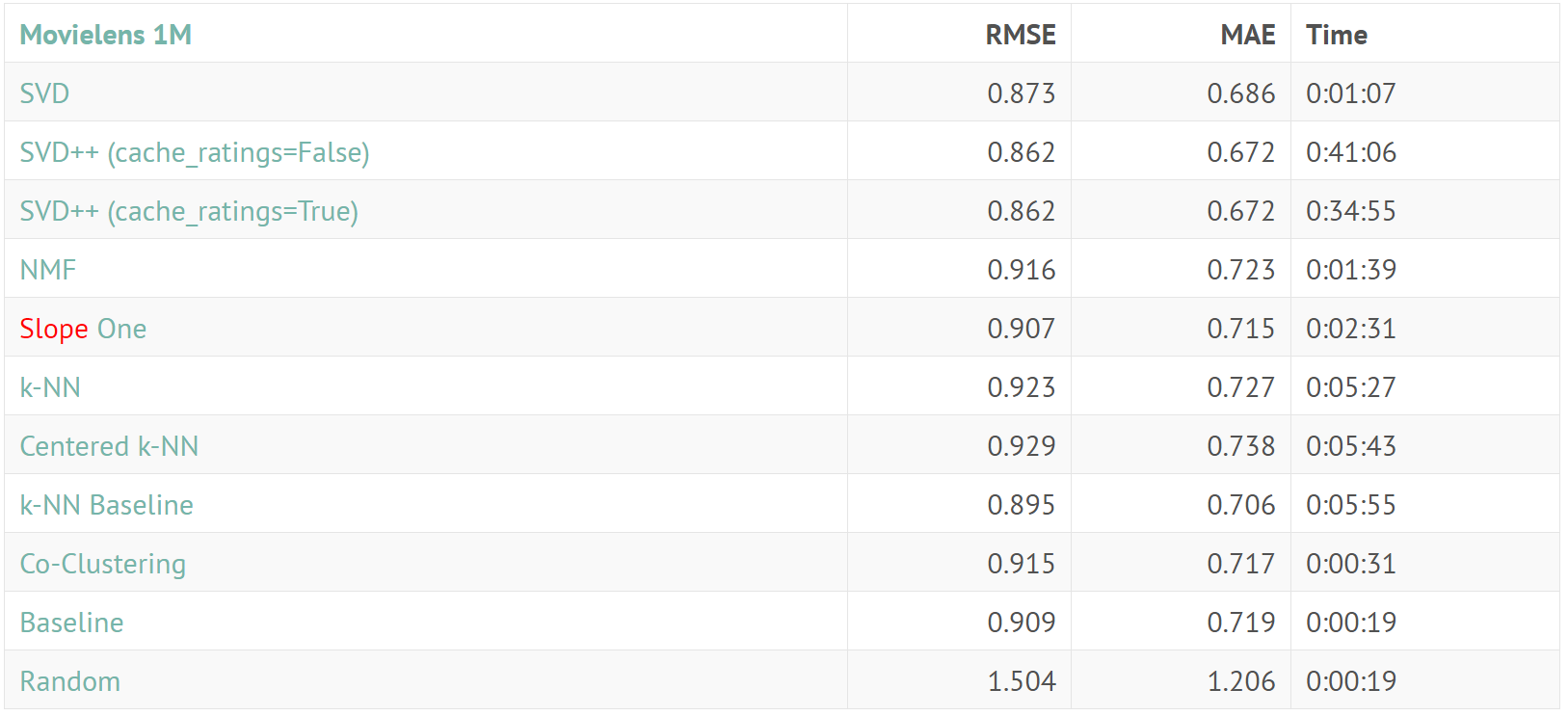Click the MAE column header
Image resolution: width=1568 pixels, height=716 pixels.
click(1247, 35)
